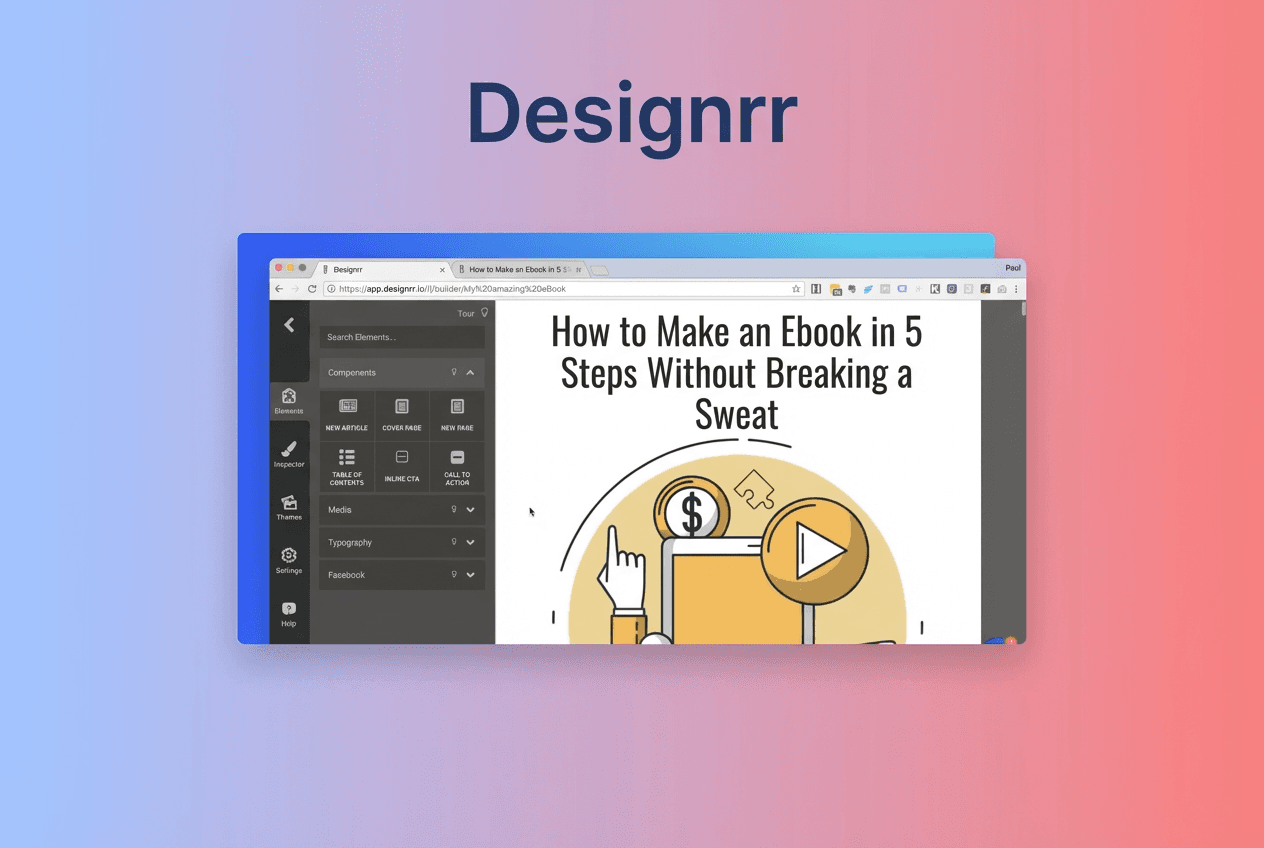
Task: Toggle the lightbulb hint beside Media
Action: click(455, 510)
